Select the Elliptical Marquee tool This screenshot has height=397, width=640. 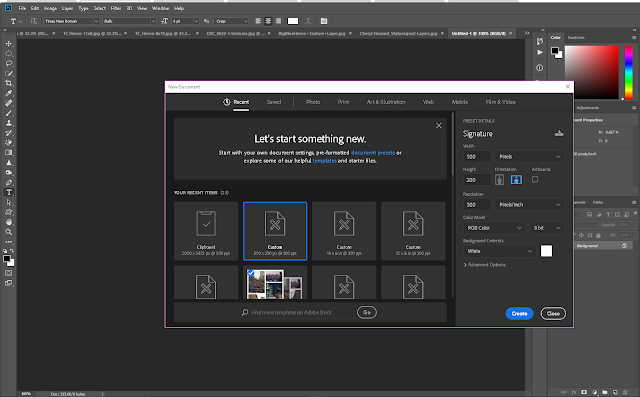coord(9,53)
